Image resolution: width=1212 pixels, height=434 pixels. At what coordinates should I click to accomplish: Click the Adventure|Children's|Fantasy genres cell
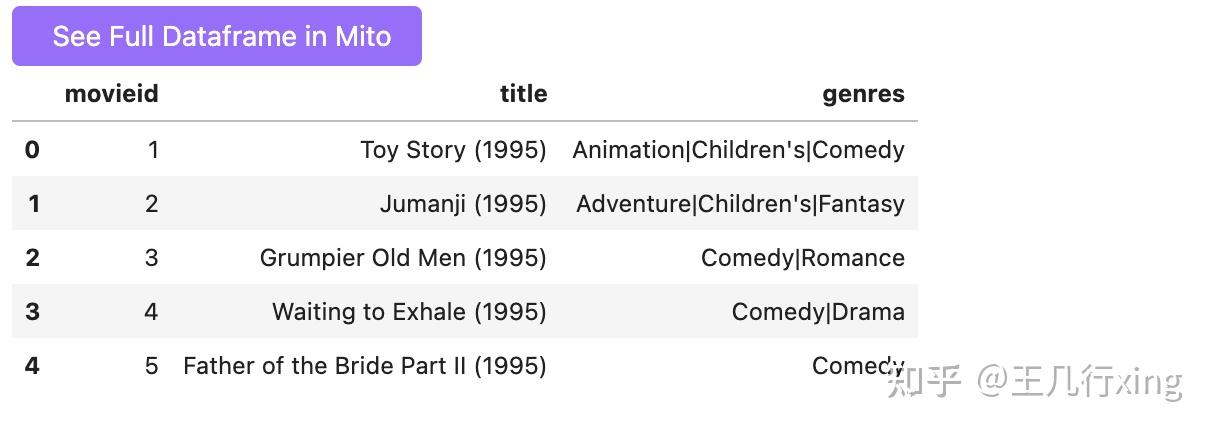click(x=740, y=204)
